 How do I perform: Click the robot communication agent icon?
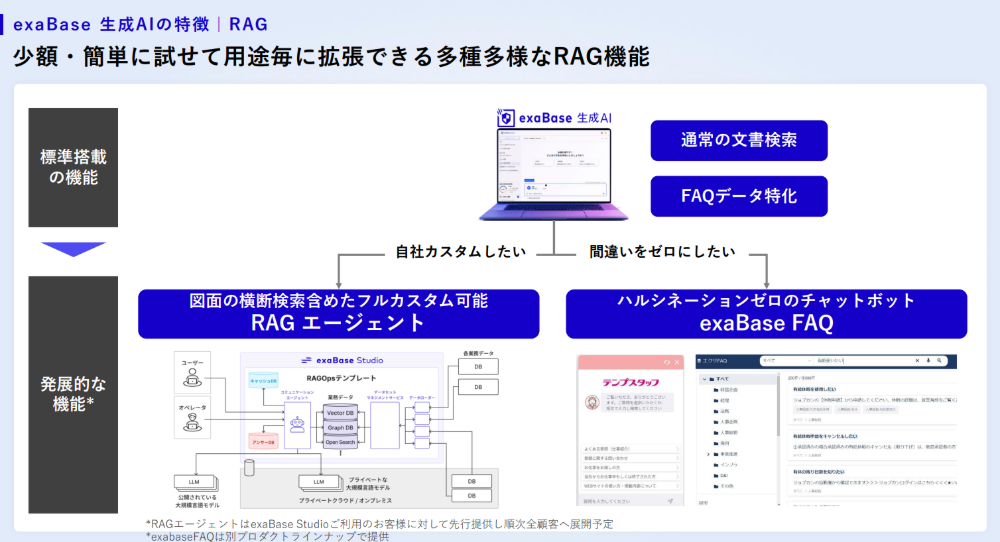(x=295, y=423)
